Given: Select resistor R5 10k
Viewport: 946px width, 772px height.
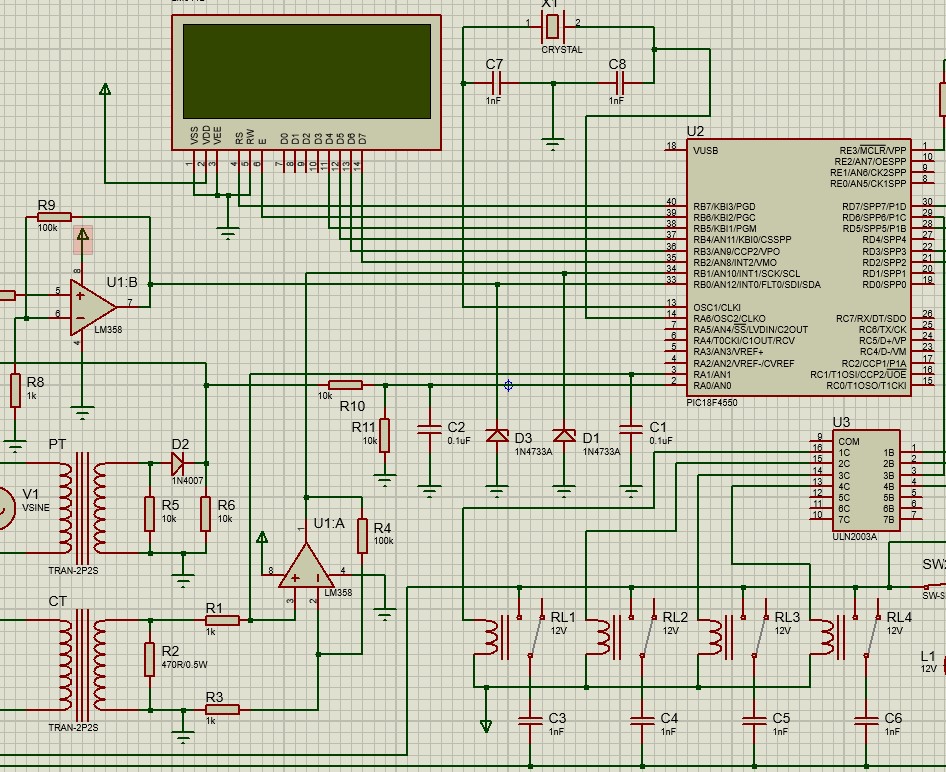Looking at the screenshot, I should pos(150,514).
